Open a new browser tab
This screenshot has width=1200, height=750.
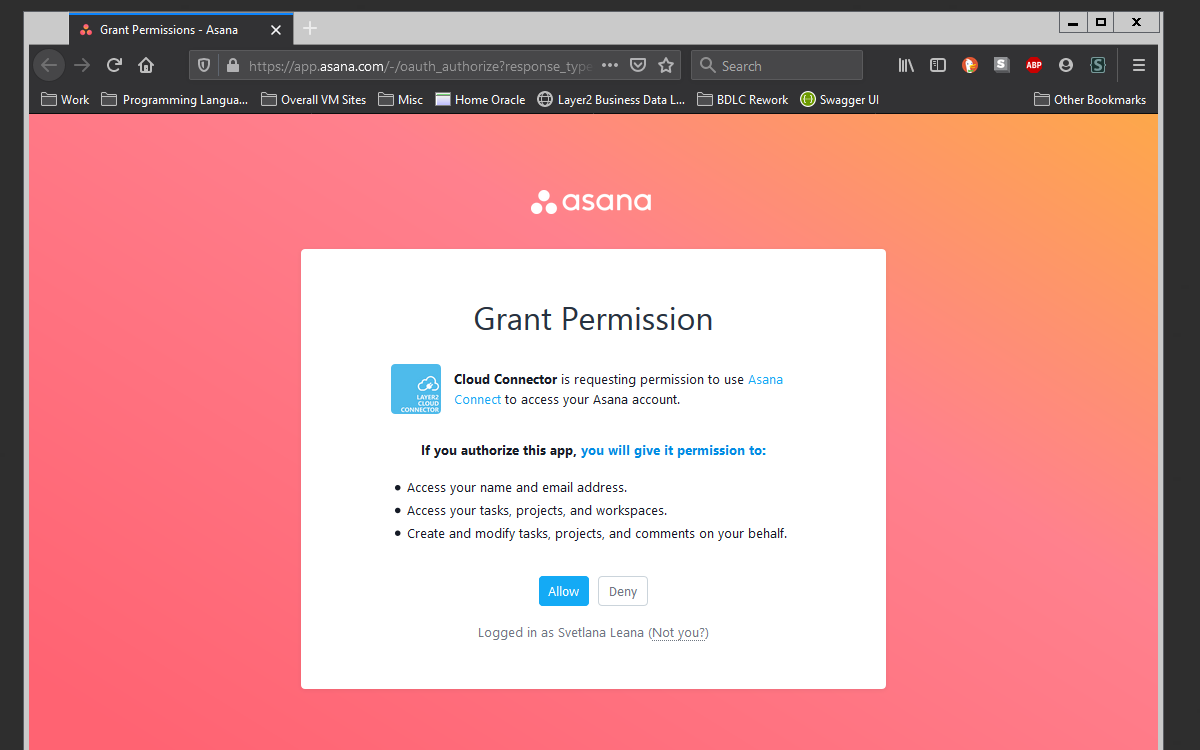(x=310, y=29)
